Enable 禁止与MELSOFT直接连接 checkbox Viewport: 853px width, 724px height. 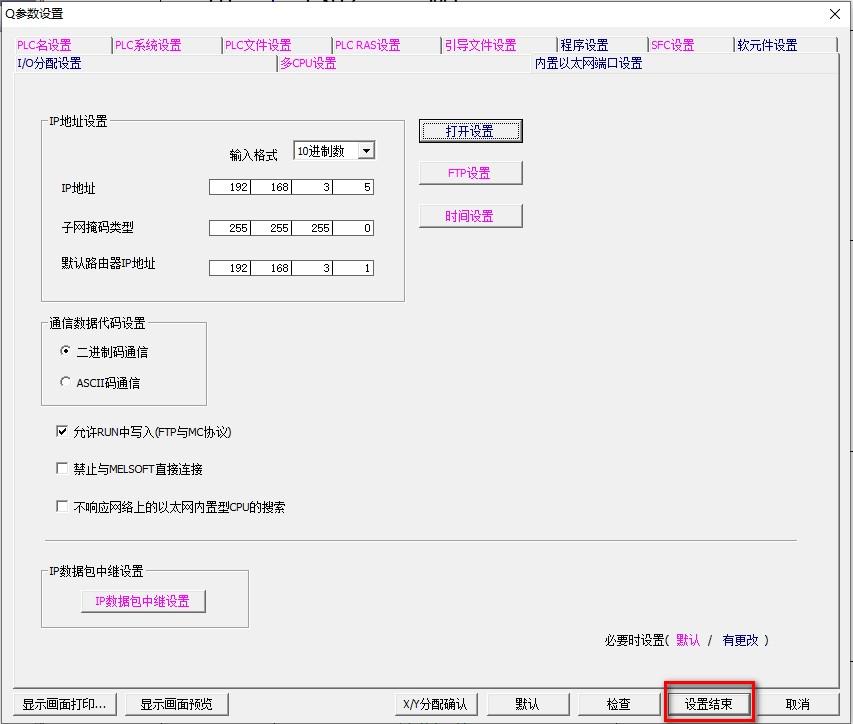[x=62, y=468]
